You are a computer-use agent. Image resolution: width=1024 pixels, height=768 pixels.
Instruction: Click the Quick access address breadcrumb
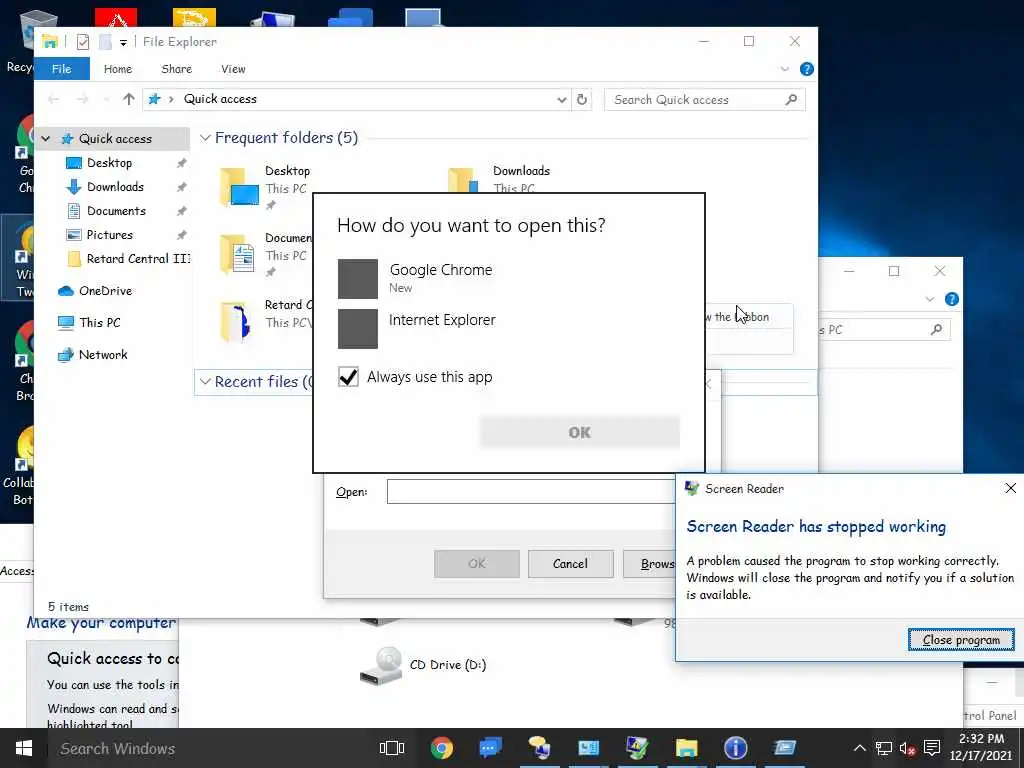coord(220,99)
